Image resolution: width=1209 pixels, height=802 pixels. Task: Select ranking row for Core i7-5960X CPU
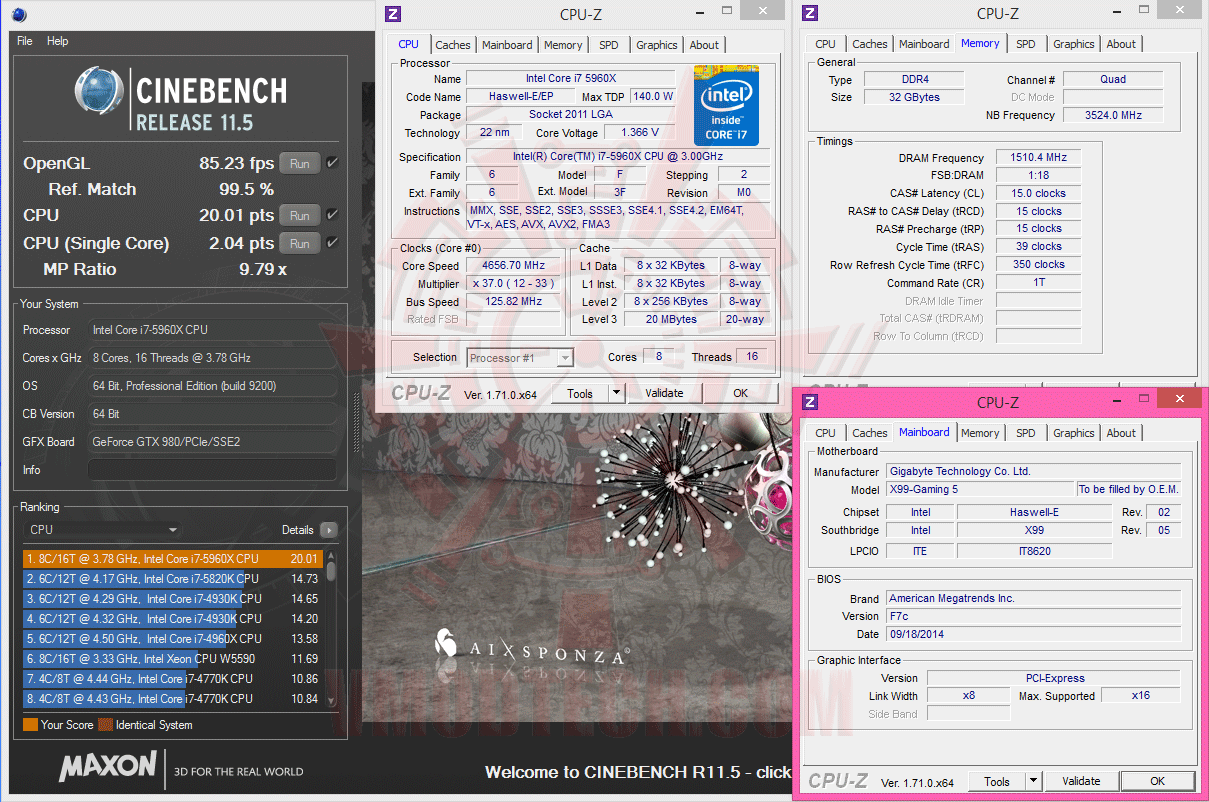[172, 559]
